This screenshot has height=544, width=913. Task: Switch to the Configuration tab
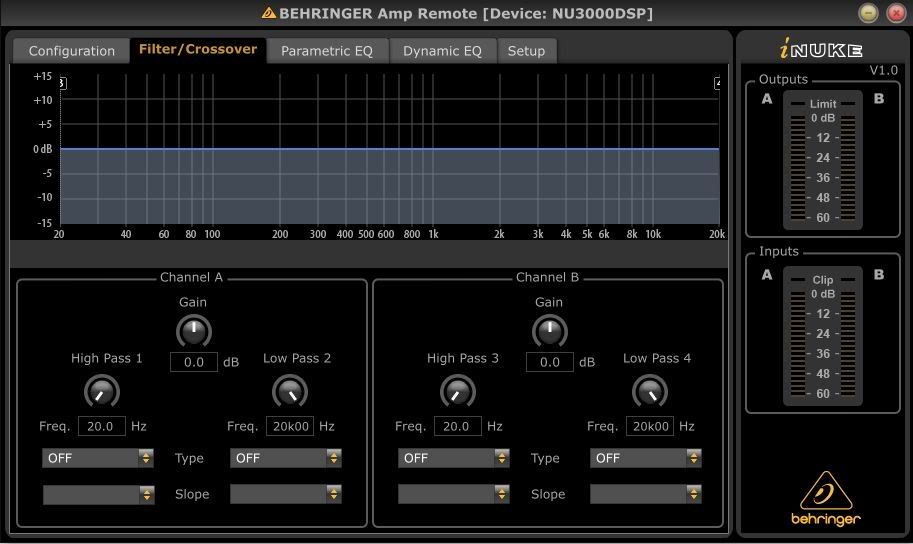click(72, 51)
